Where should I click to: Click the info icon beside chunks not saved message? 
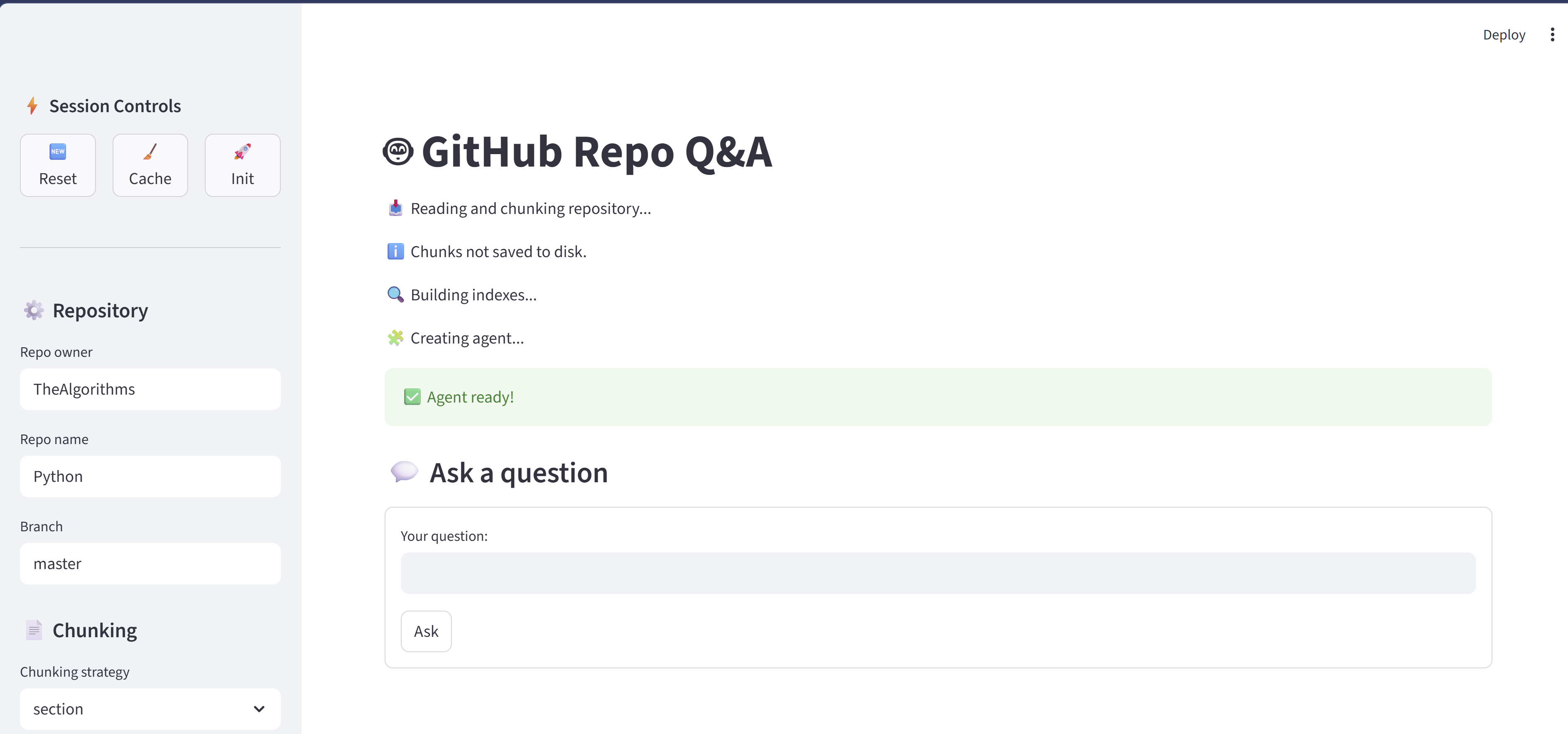(x=395, y=251)
